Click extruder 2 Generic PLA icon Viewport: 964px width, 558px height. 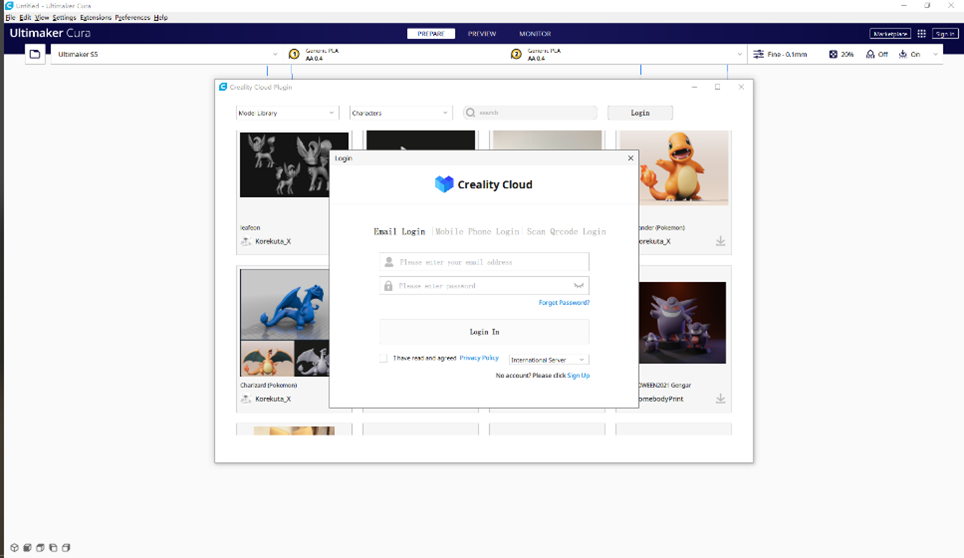(x=516, y=54)
